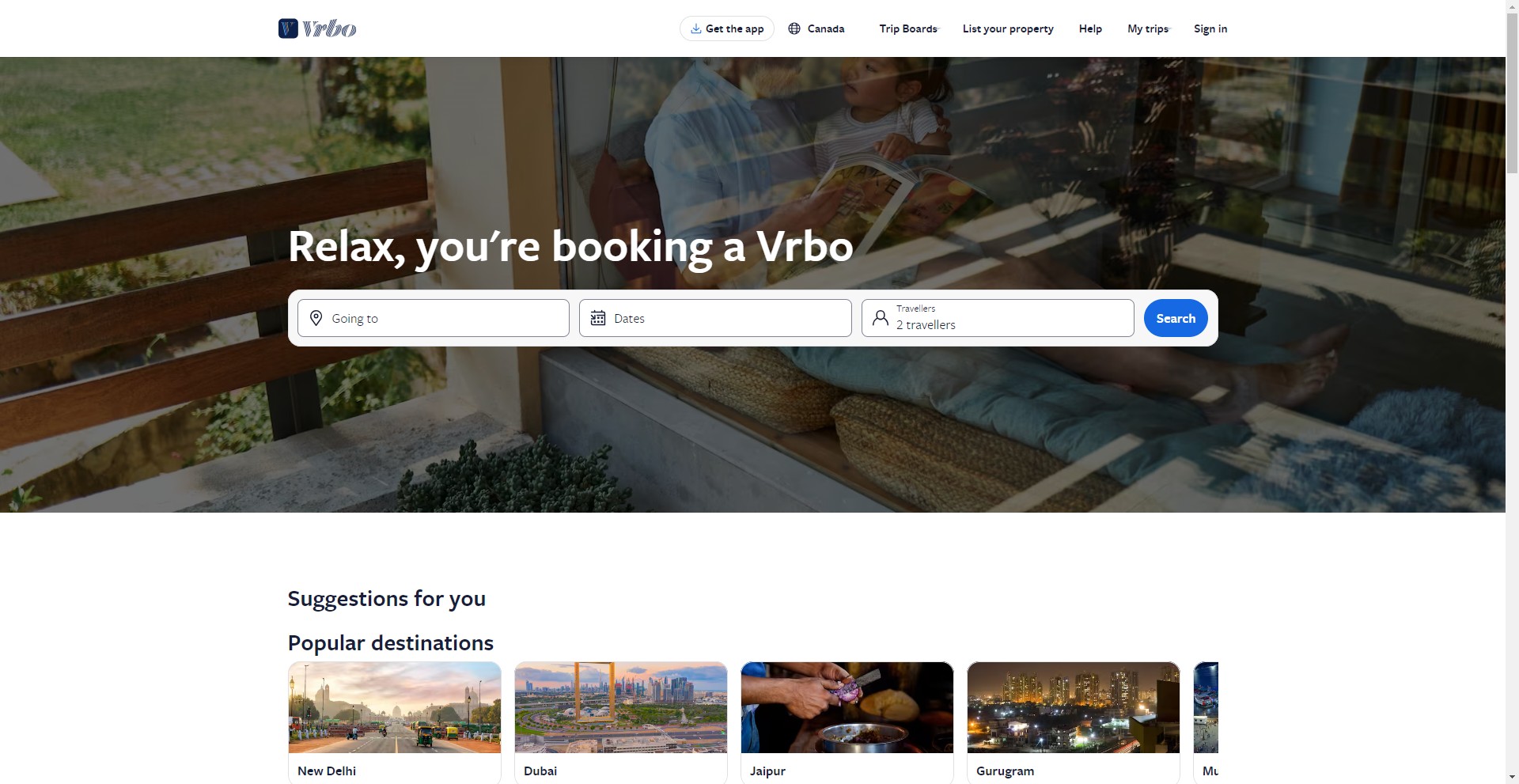Select the Dubai destination card image
1519x784 pixels.
(x=621, y=707)
